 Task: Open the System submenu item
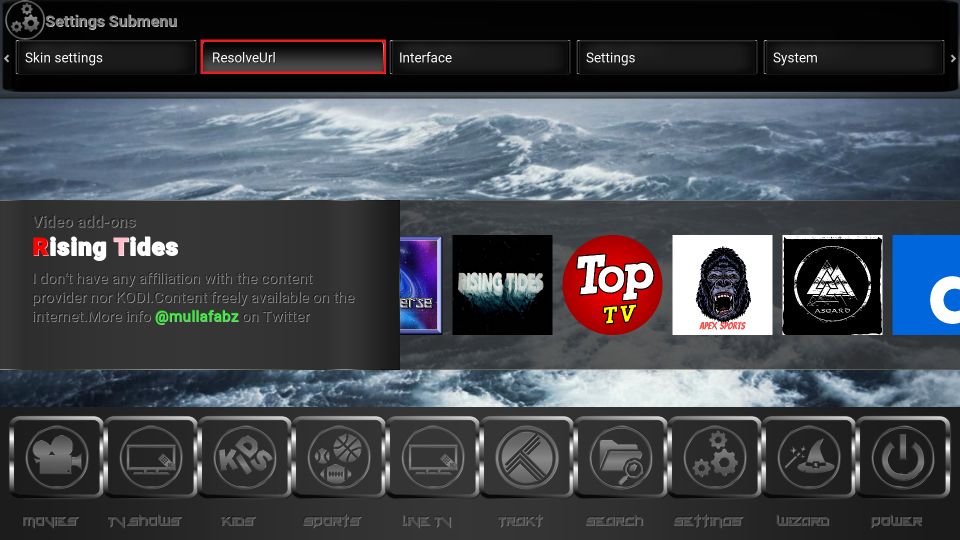[853, 58]
